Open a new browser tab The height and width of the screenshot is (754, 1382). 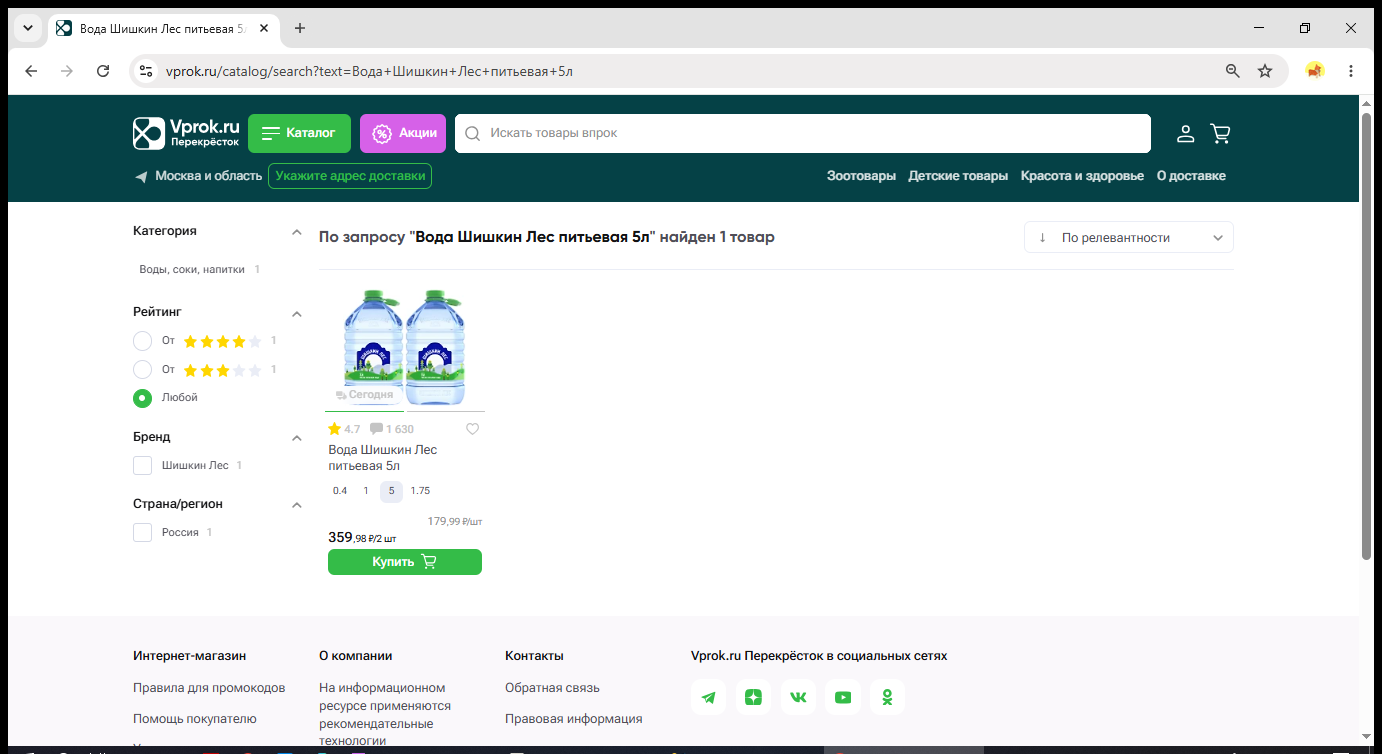[x=300, y=28]
